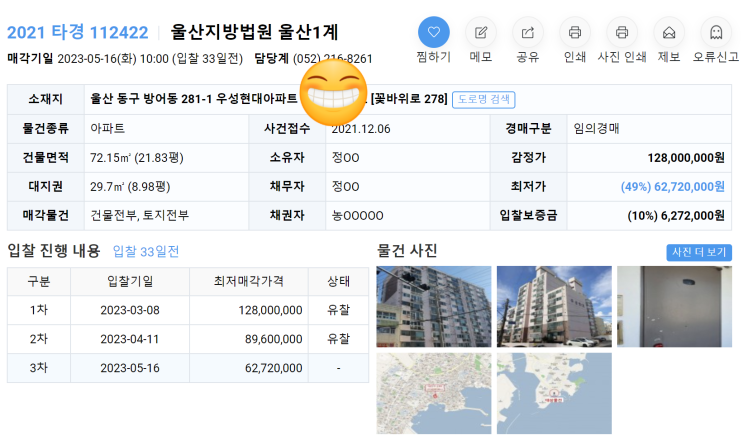
Task: Click the 입찰기일 column header
Action: click(x=130, y=282)
